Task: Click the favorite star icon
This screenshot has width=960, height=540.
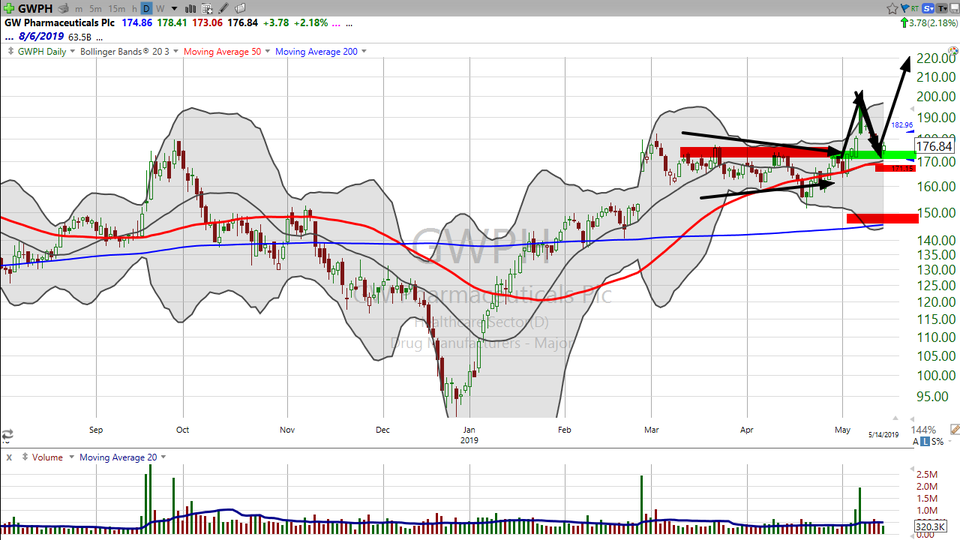Action: 892,9
